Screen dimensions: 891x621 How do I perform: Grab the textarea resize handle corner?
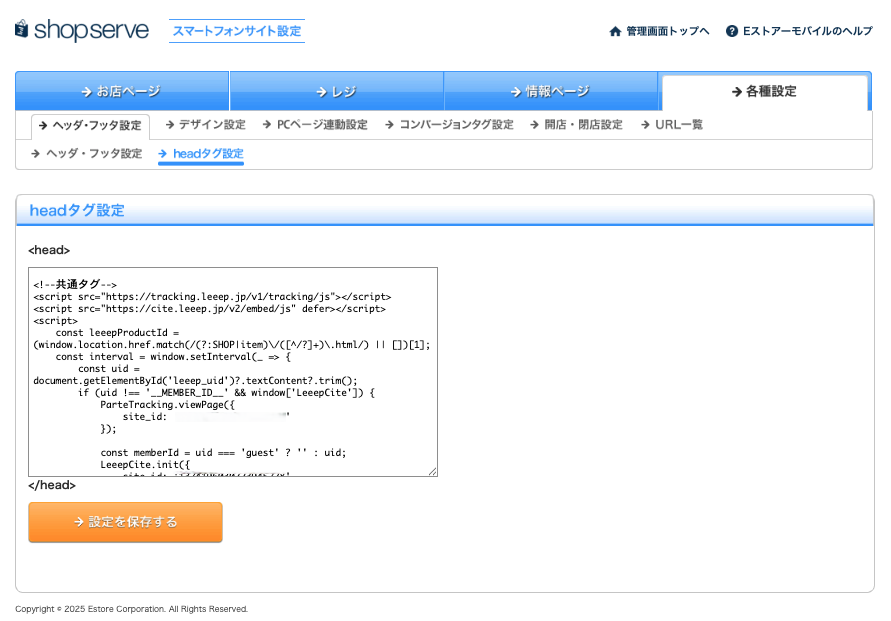432,471
